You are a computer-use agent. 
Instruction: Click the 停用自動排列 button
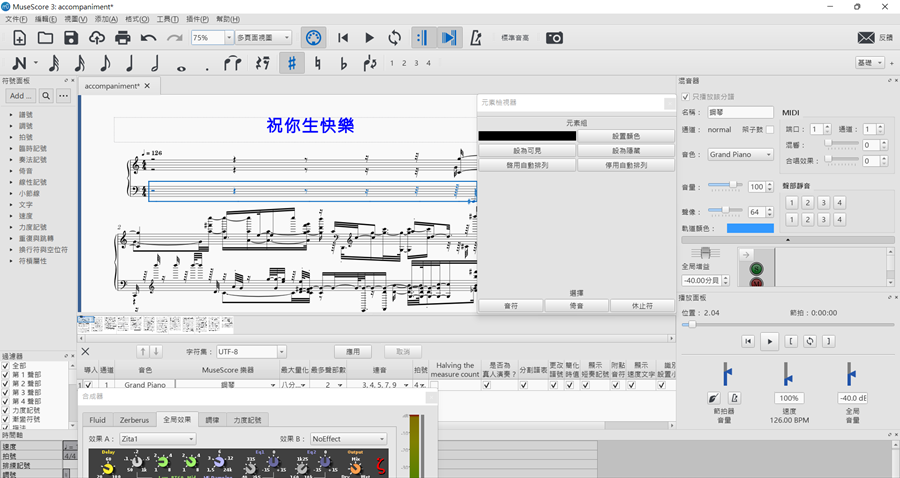point(626,165)
